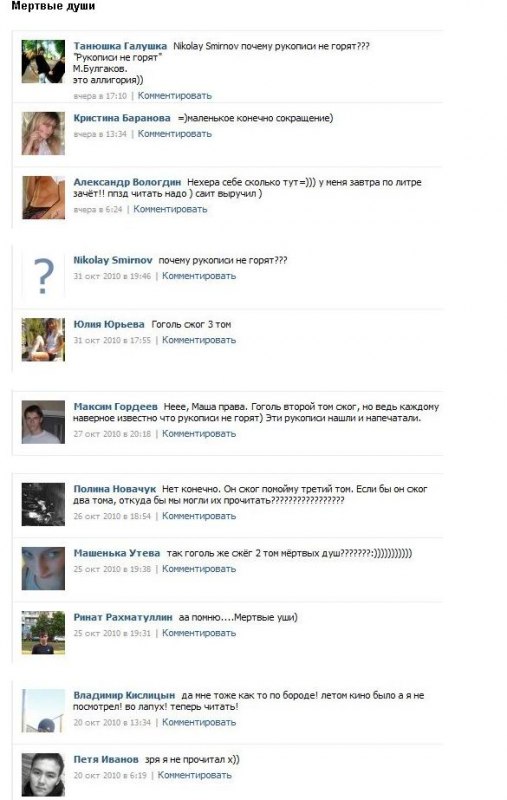Open Ринат Рахматуллин's avatar photo

[x=43, y=633]
